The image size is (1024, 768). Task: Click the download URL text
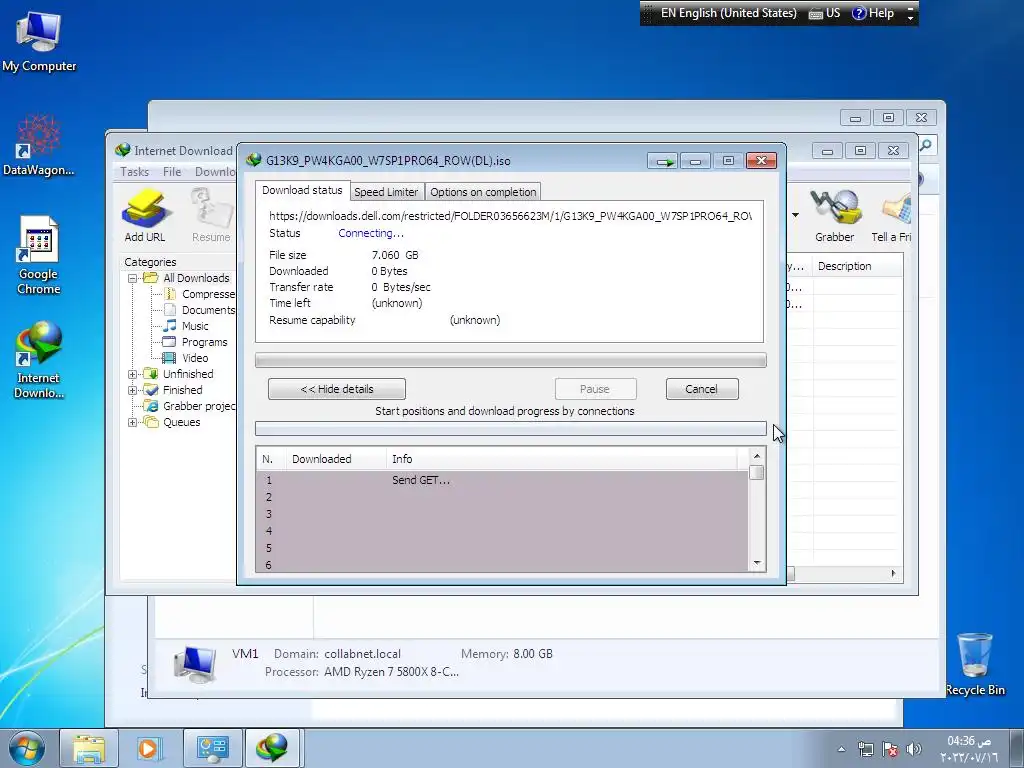tap(510, 216)
